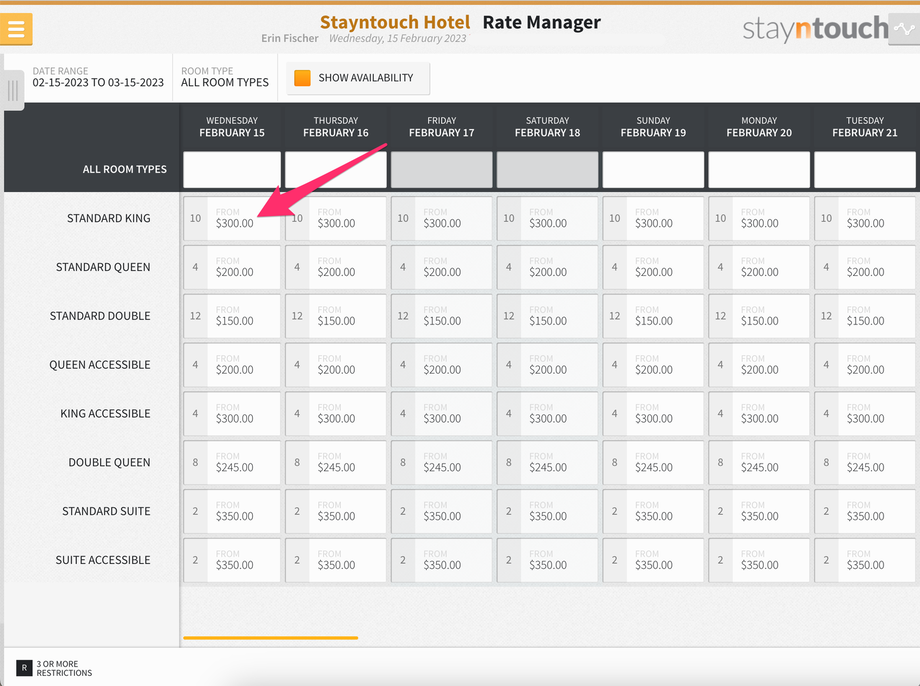Image resolution: width=920 pixels, height=686 pixels.
Task: Select the Sunday February 19 column header
Action: [x=653, y=127]
